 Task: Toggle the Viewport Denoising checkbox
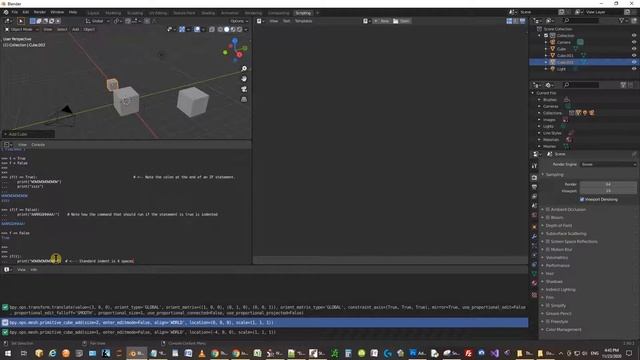pos(582,199)
